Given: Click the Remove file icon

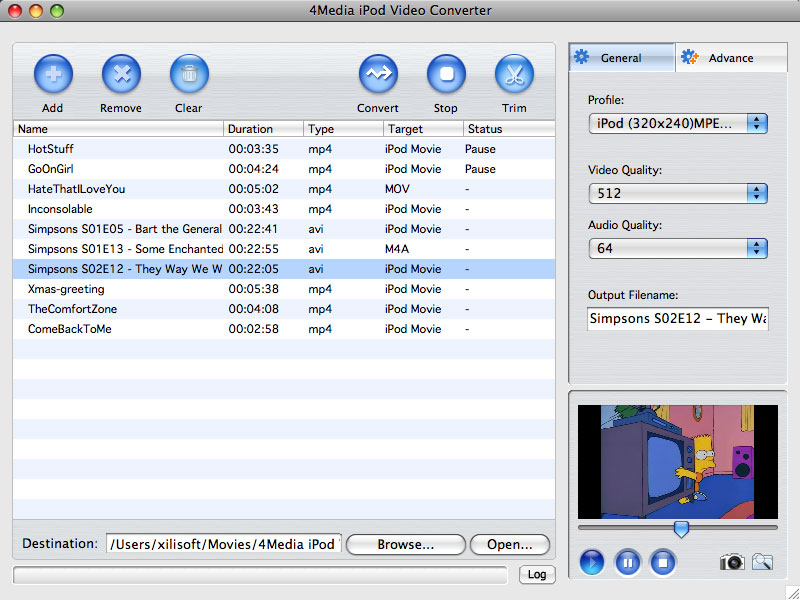Looking at the screenshot, I should pyautogui.click(x=121, y=75).
